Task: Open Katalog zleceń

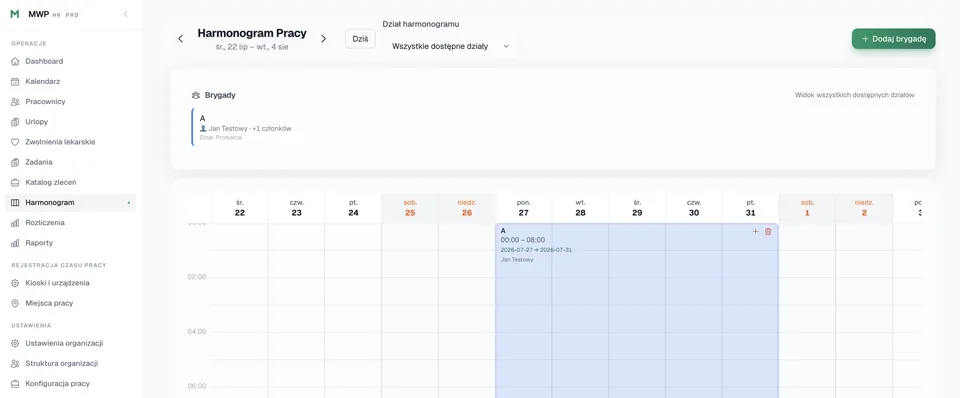Action: (x=70, y=182)
